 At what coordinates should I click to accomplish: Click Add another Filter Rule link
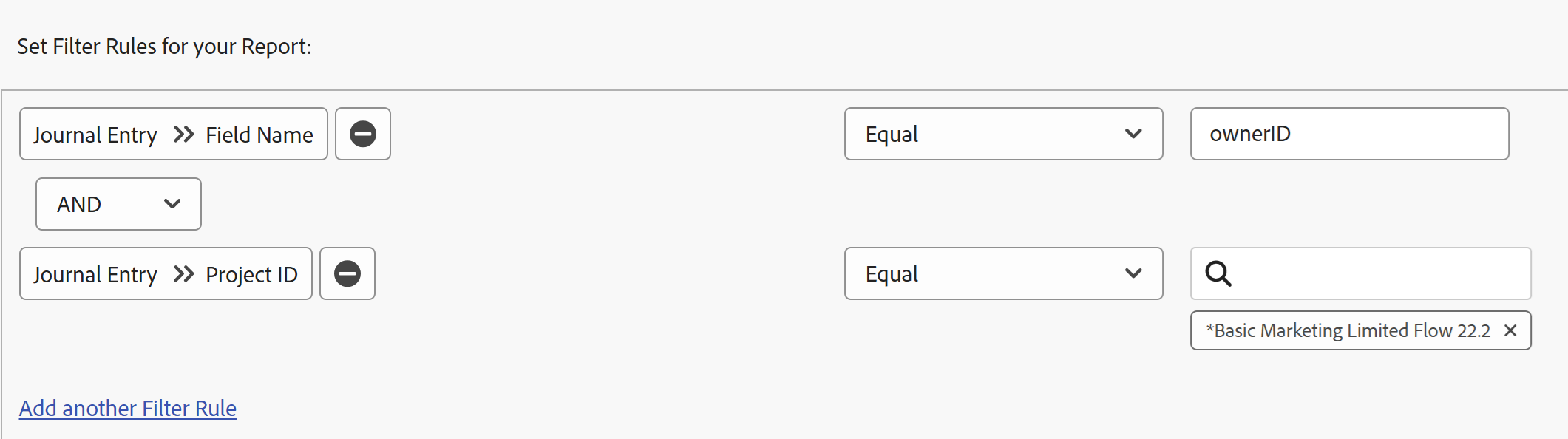click(127, 408)
